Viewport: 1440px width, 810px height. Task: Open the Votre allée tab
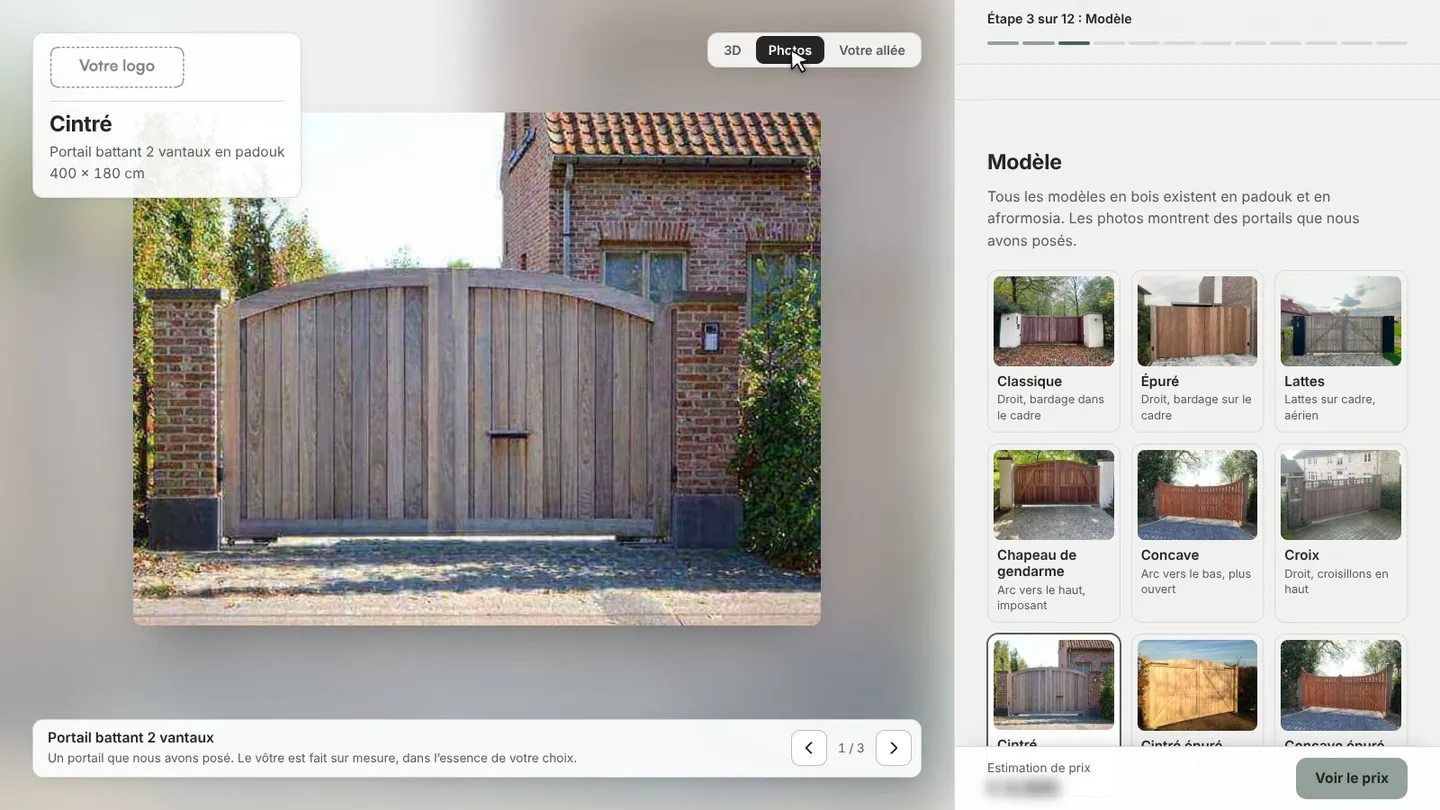tap(872, 50)
